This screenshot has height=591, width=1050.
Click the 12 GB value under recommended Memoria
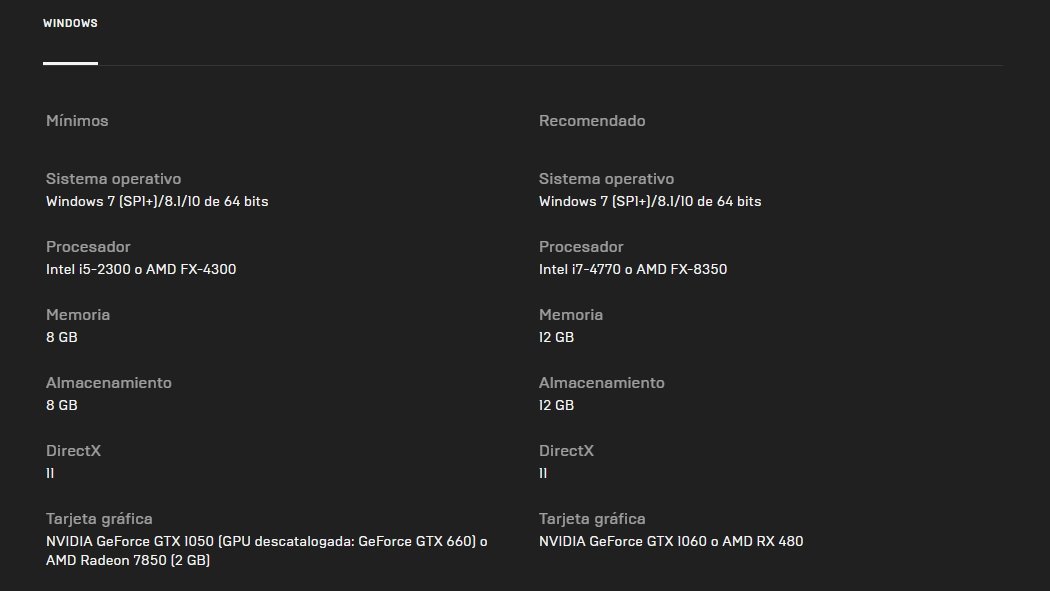(x=556, y=337)
